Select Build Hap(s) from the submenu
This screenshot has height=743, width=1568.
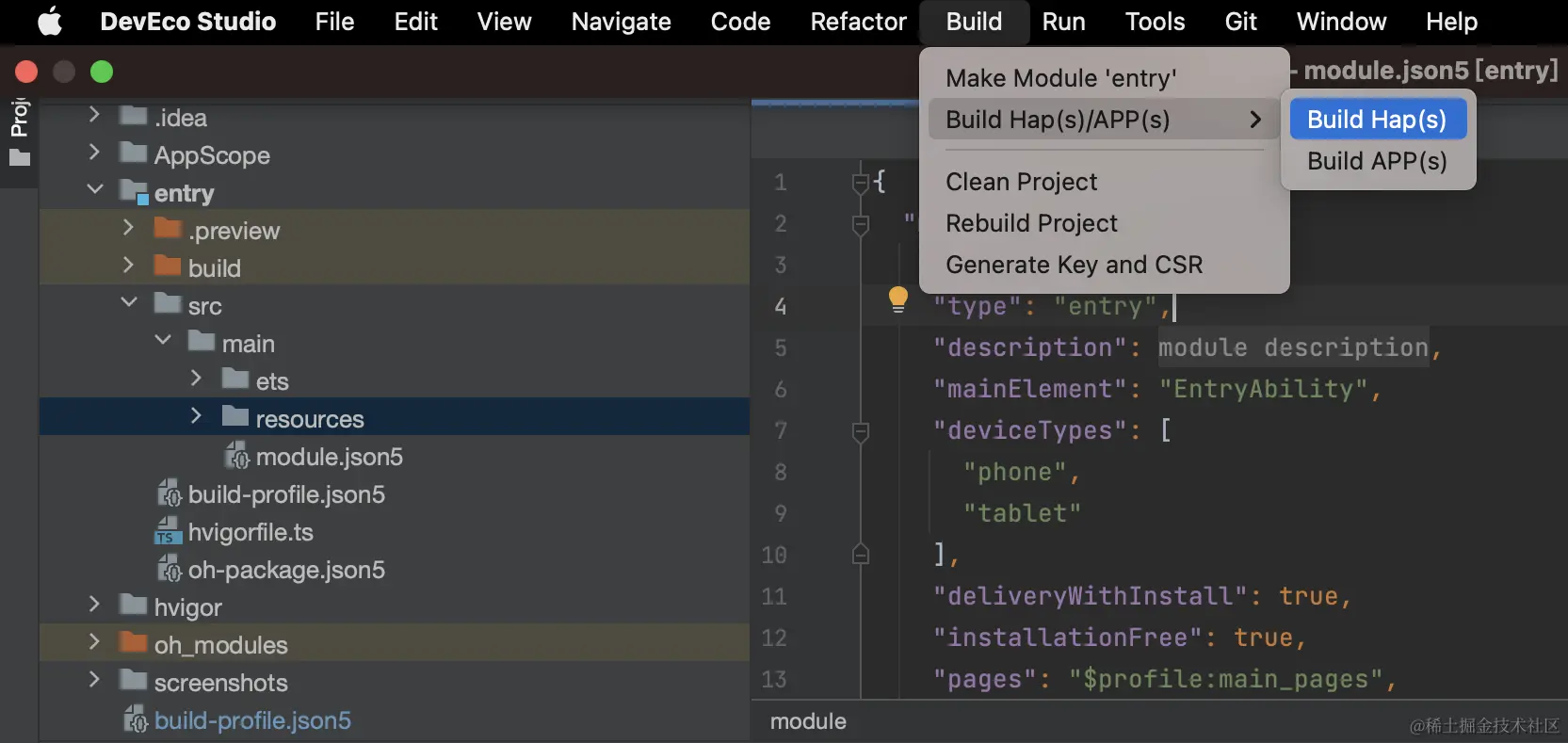[1377, 120]
